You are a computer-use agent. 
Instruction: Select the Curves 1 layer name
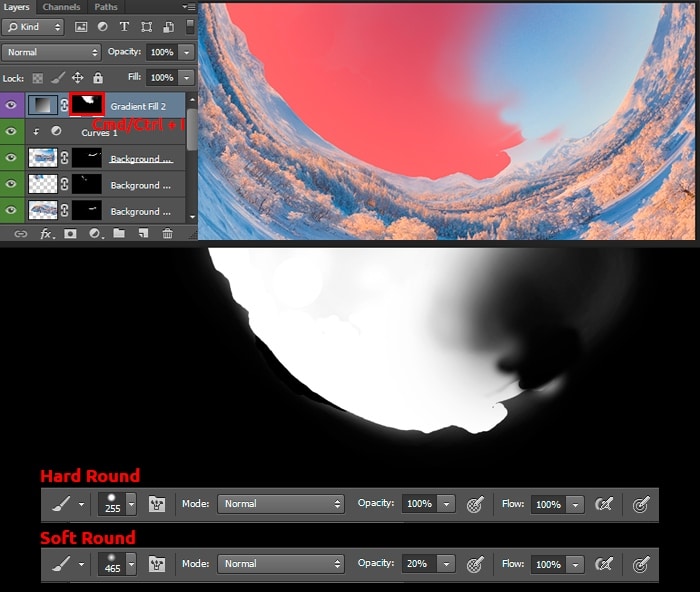(99, 133)
